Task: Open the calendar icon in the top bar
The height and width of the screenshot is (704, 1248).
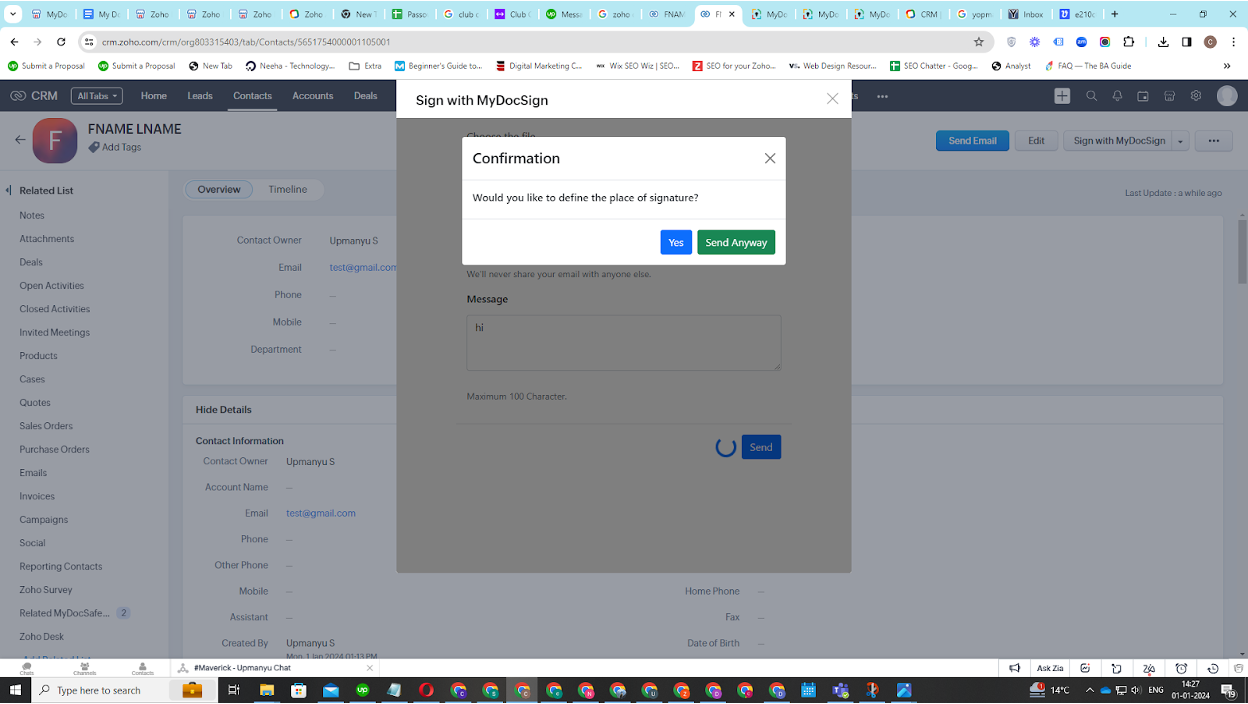Action: pyautogui.click(x=1143, y=96)
